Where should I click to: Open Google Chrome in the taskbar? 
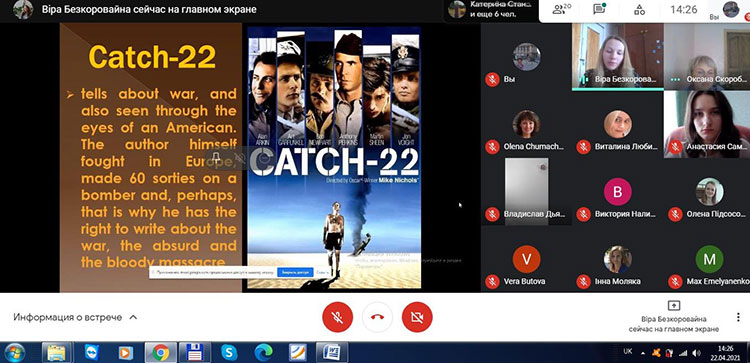click(x=161, y=352)
